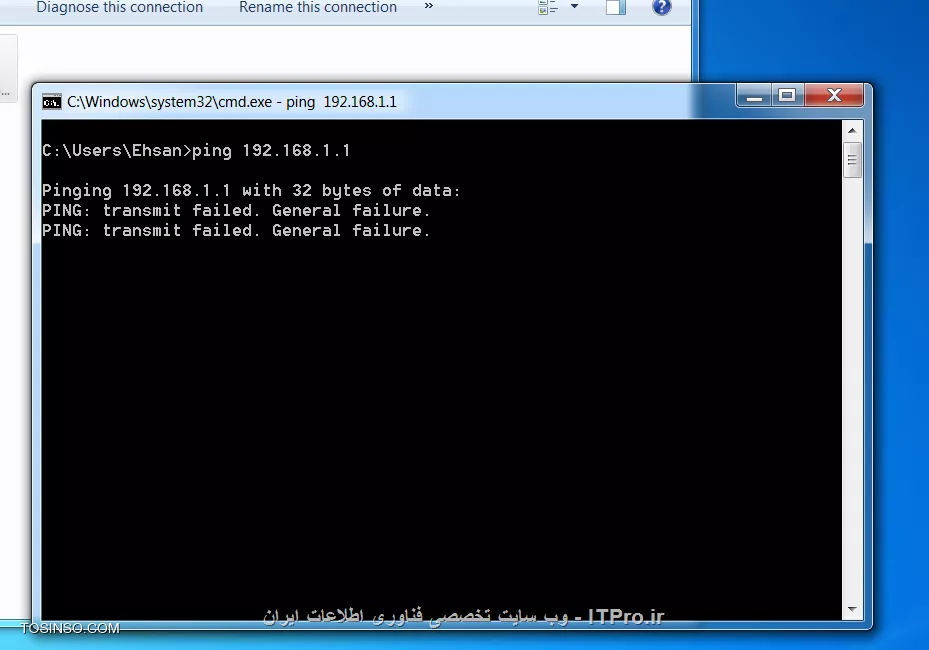Screen dimensions: 929x650
Task: Click the 'Pinging 192.168.1.1 with 32 bytes' line
Action: coord(251,191)
